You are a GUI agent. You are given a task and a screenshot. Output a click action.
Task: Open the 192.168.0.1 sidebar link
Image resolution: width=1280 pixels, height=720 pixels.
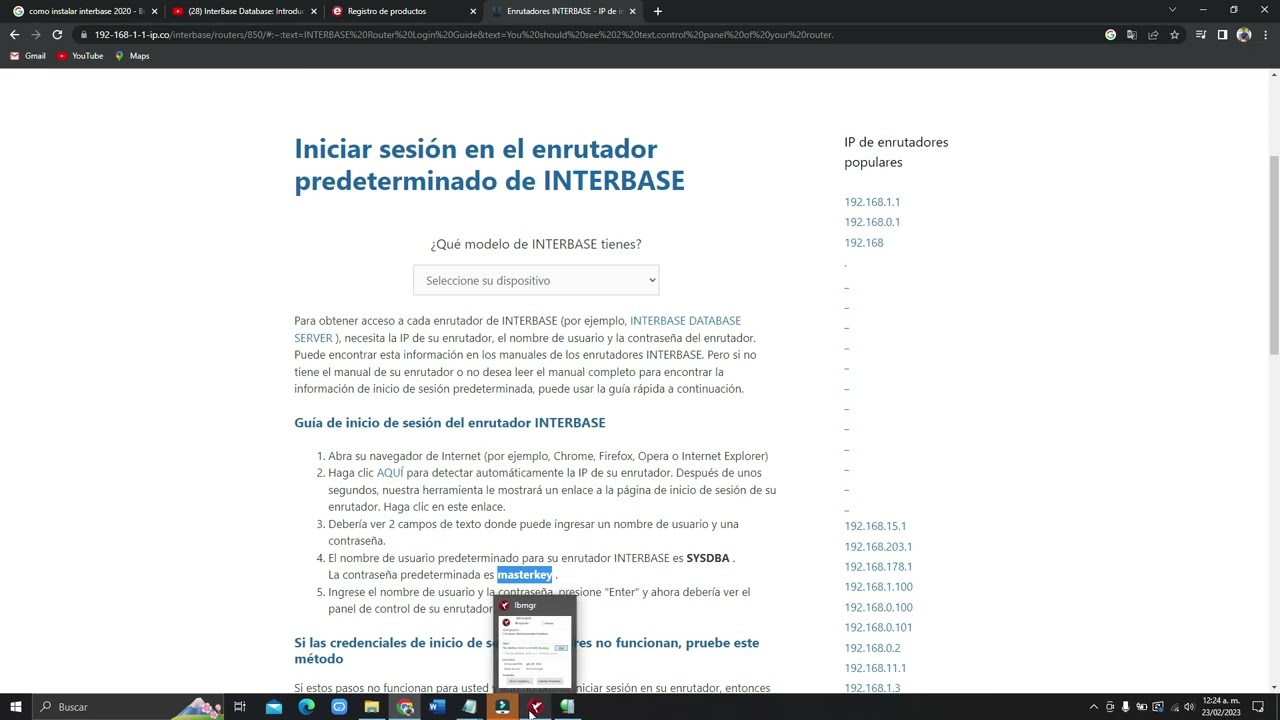(x=872, y=222)
